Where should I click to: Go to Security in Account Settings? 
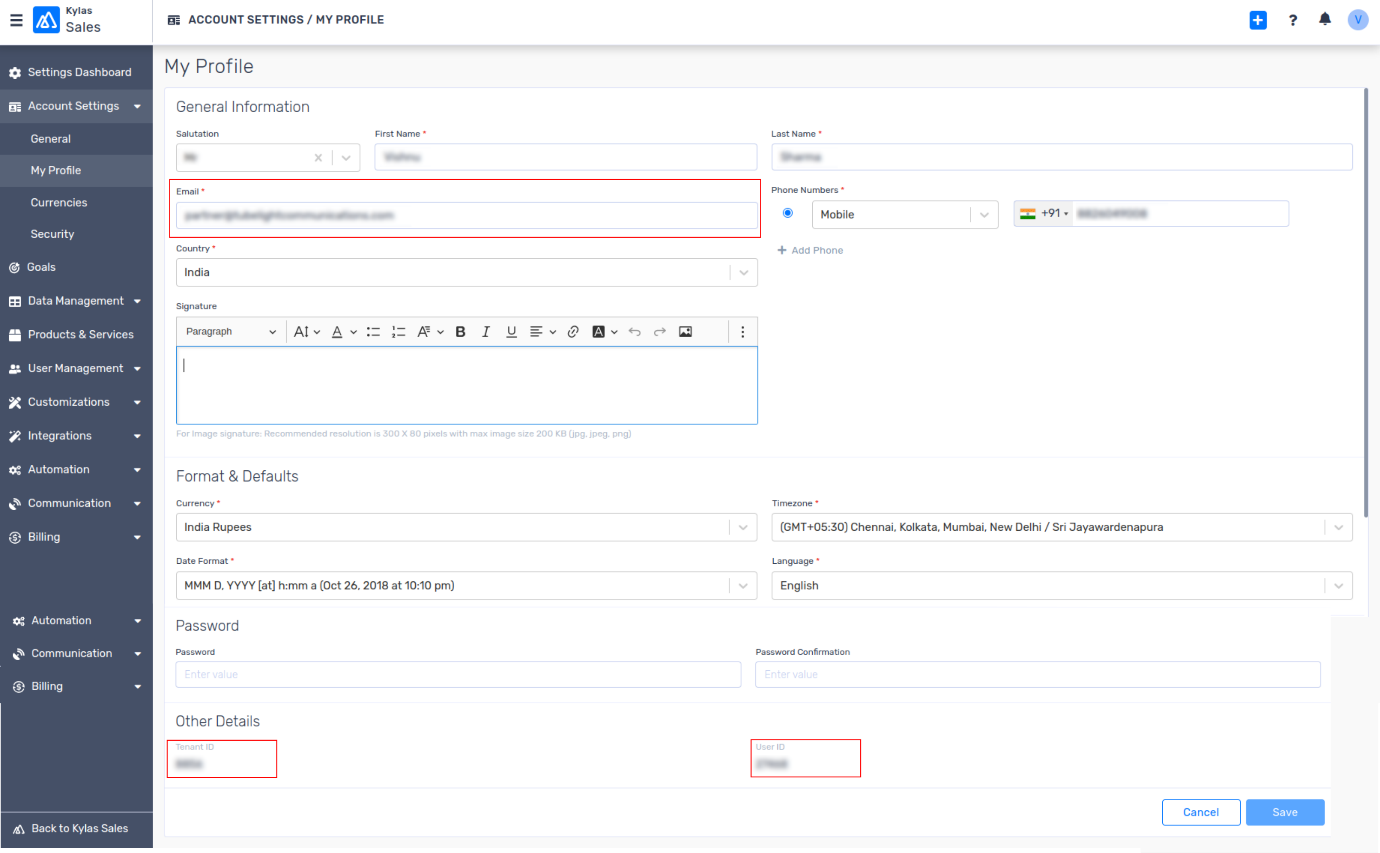[x=52, y=234]
